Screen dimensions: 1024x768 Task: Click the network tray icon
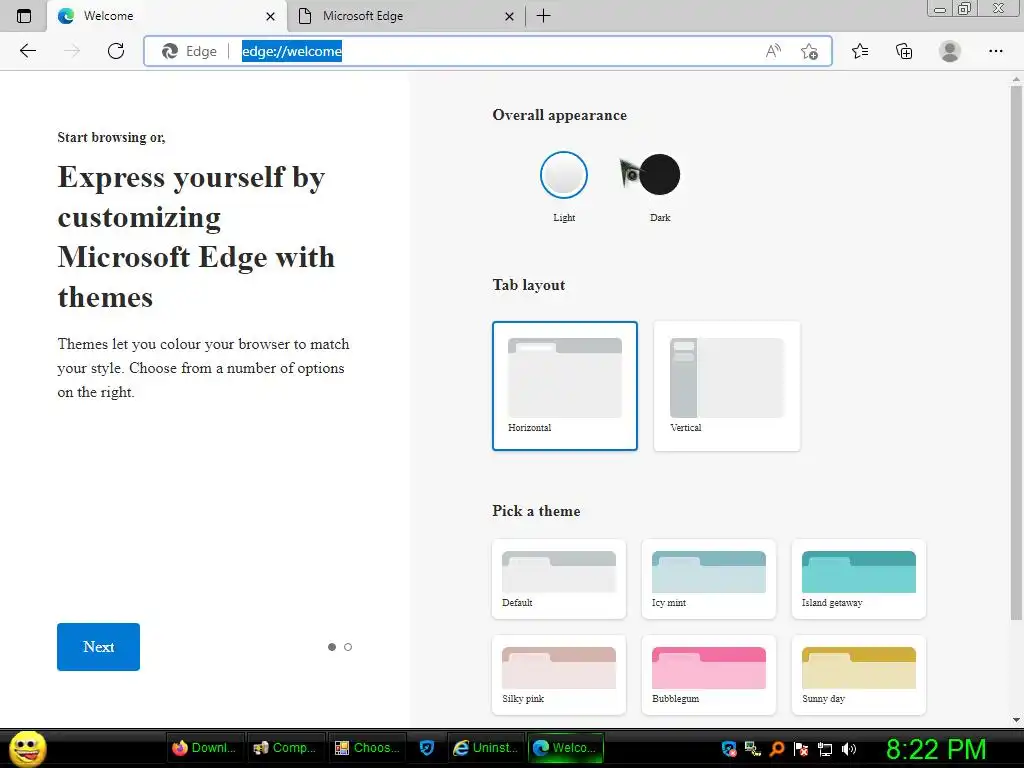point(825,749)
